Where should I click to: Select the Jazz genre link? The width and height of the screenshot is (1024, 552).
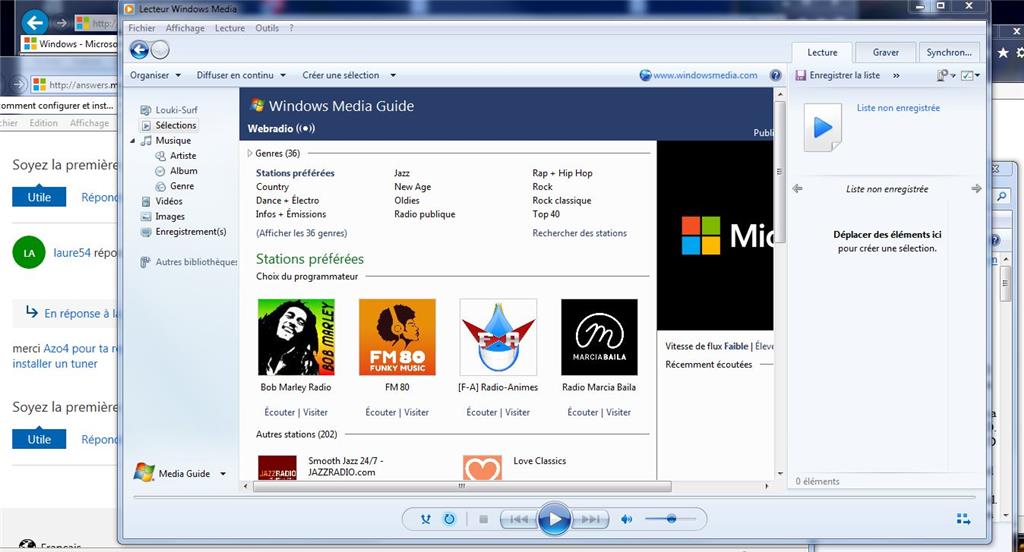coord(402,173)
